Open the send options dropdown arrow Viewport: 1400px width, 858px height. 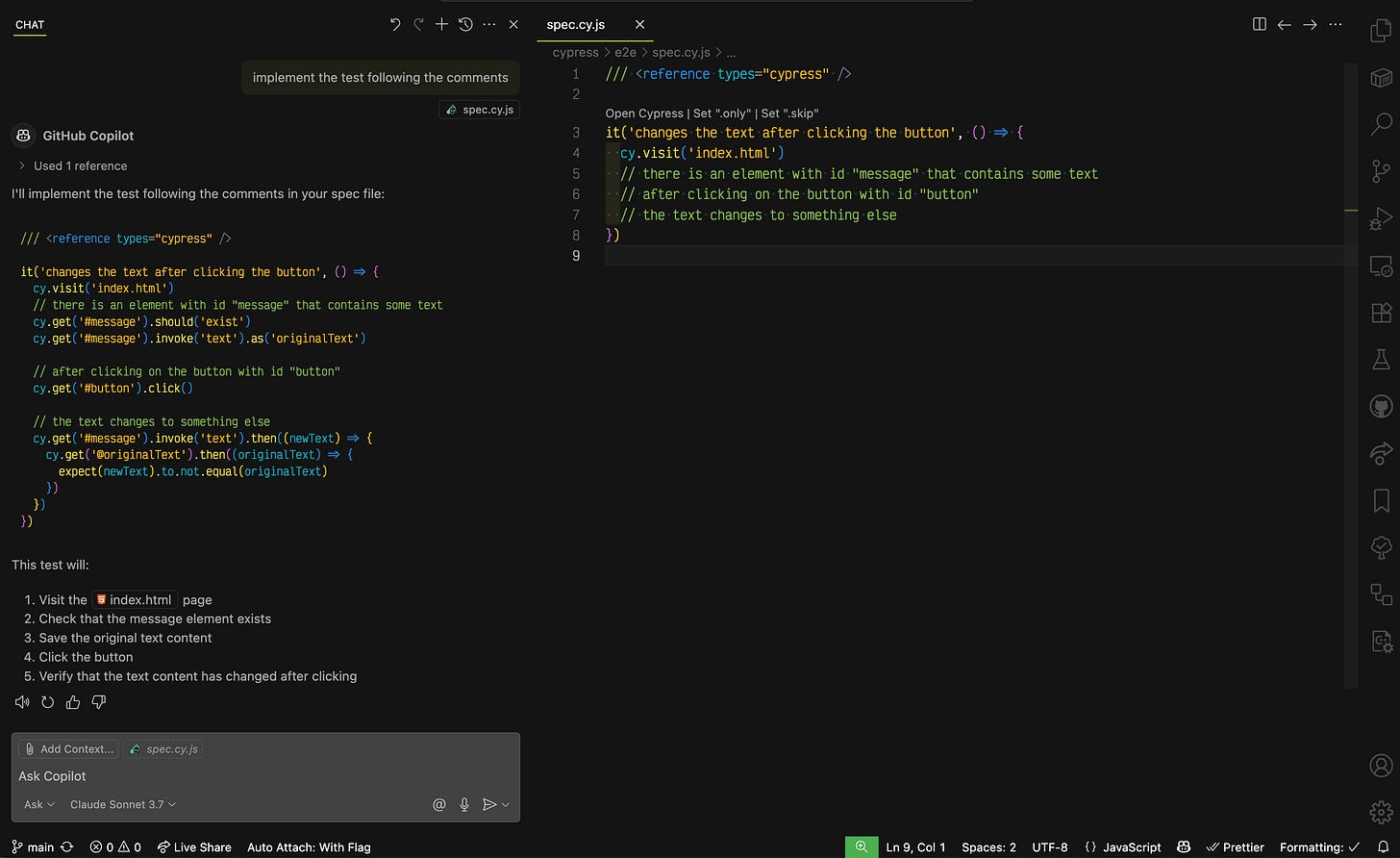(506, 804)
